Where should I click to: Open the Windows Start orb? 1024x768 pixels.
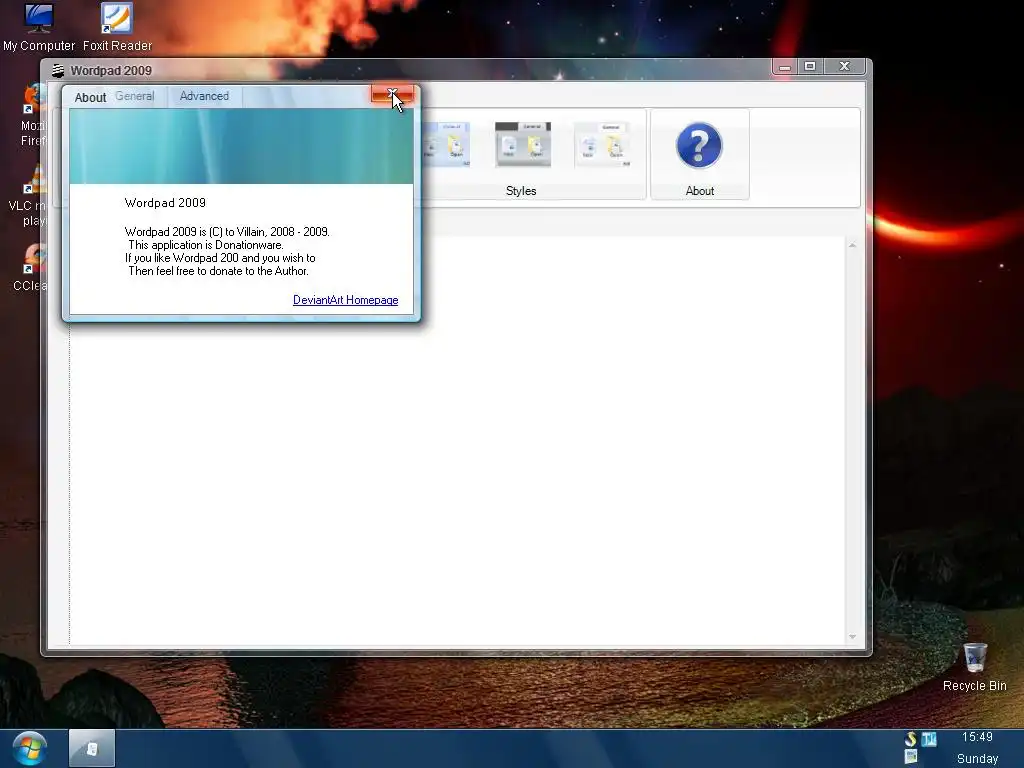[29, 748]
